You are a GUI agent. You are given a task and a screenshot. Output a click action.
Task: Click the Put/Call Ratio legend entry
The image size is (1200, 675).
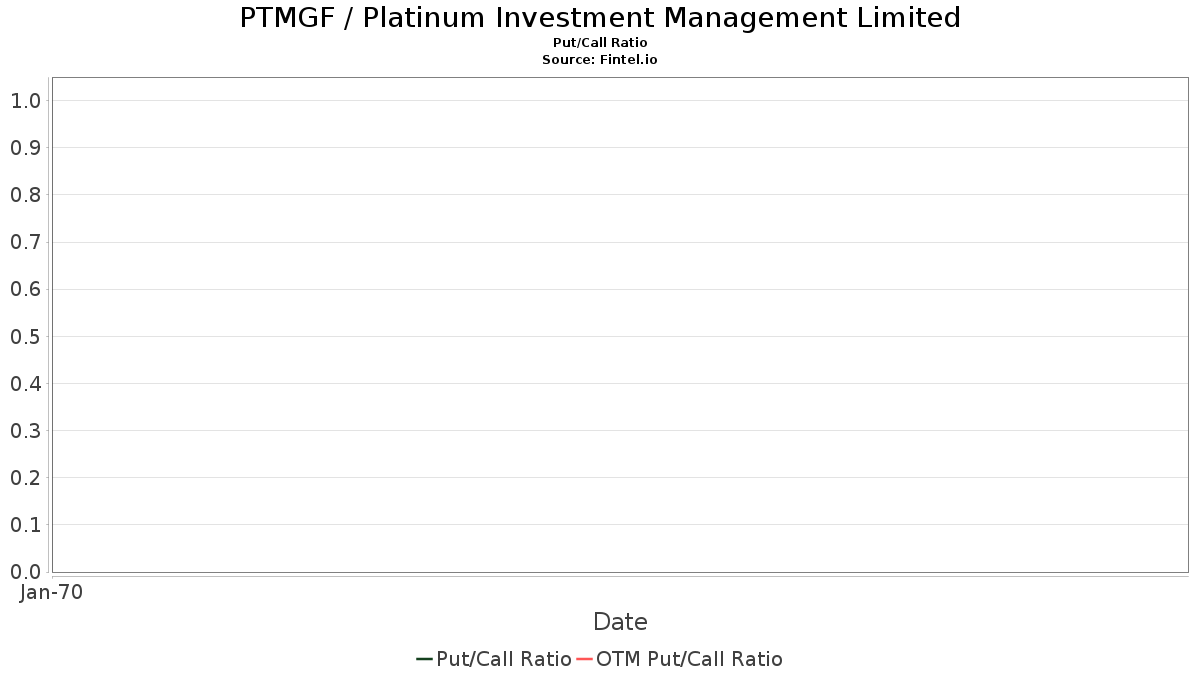(x=494, y=659)
